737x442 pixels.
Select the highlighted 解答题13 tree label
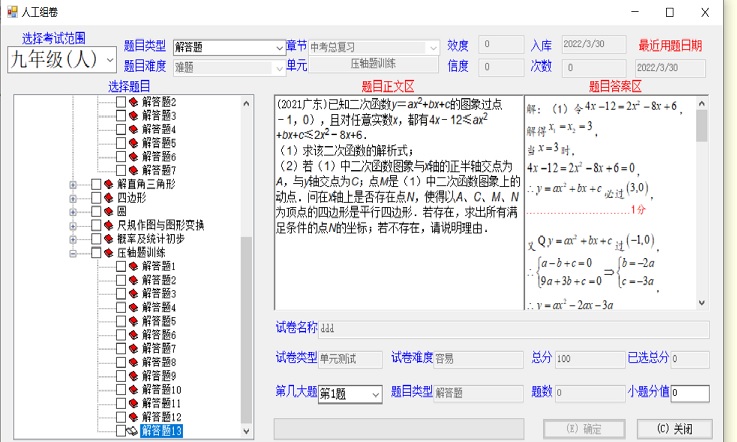point(161,431)
